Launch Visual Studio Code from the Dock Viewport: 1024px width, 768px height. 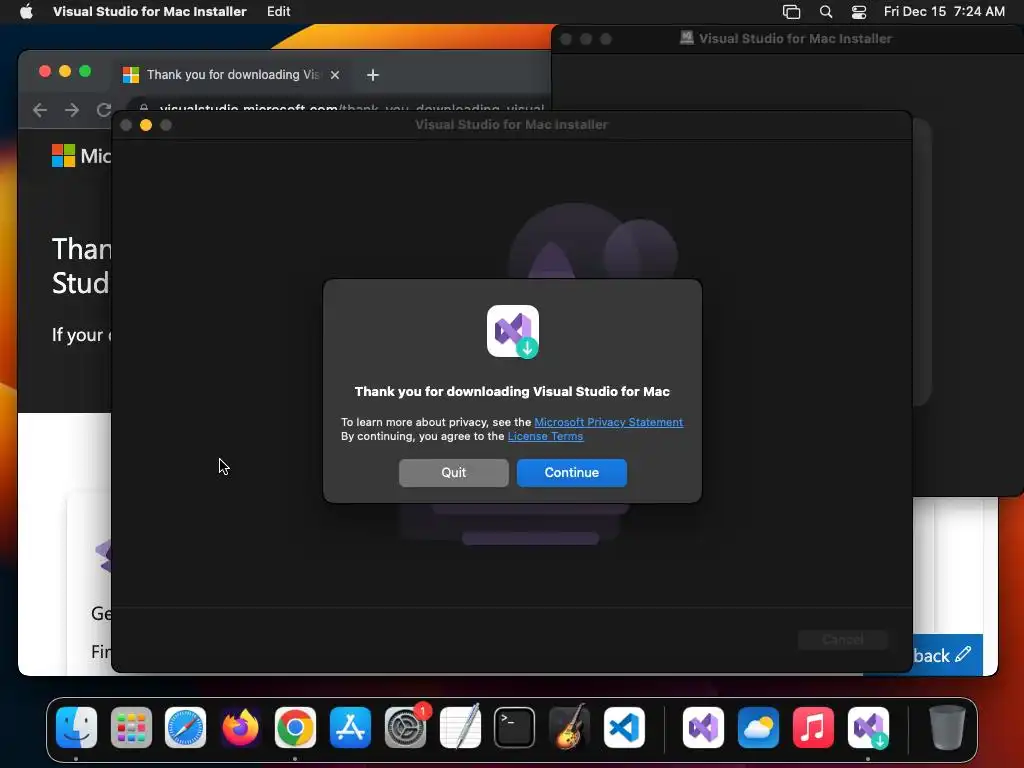[624, 727]
